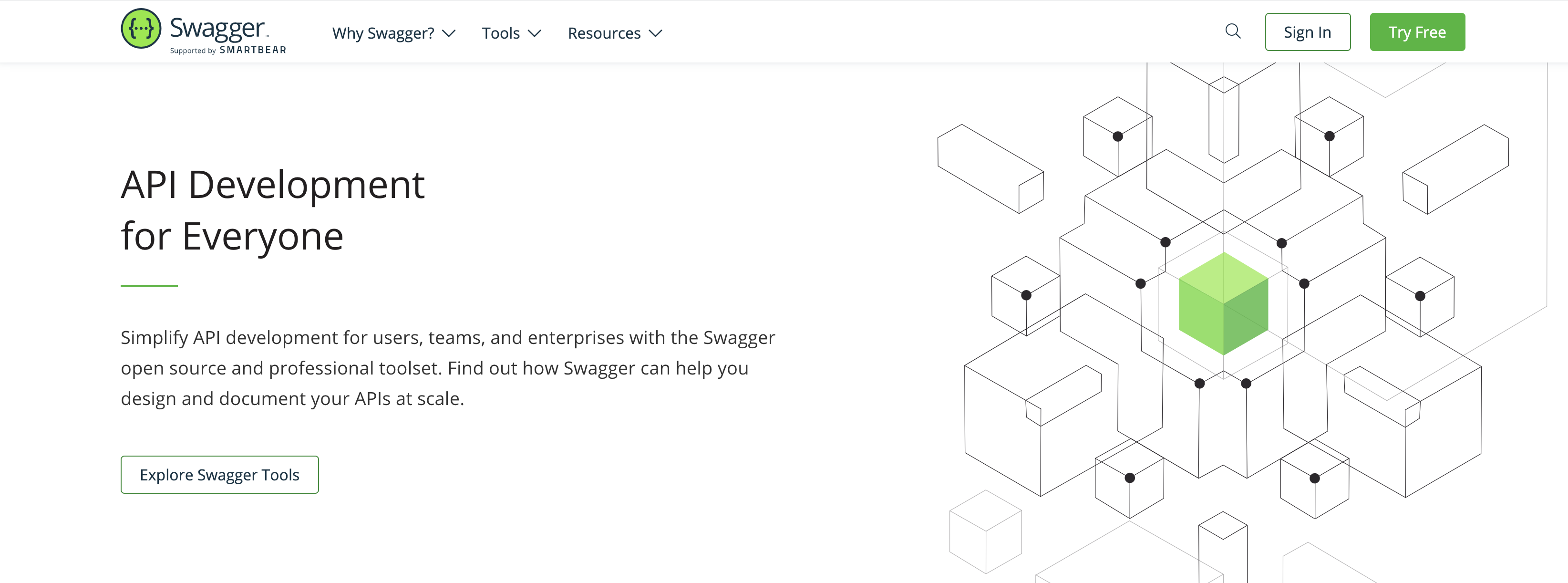Click the SMARTBEAR text under the logo
The width and height of the screenshot is (1568, 583).
tap(253, 50)
